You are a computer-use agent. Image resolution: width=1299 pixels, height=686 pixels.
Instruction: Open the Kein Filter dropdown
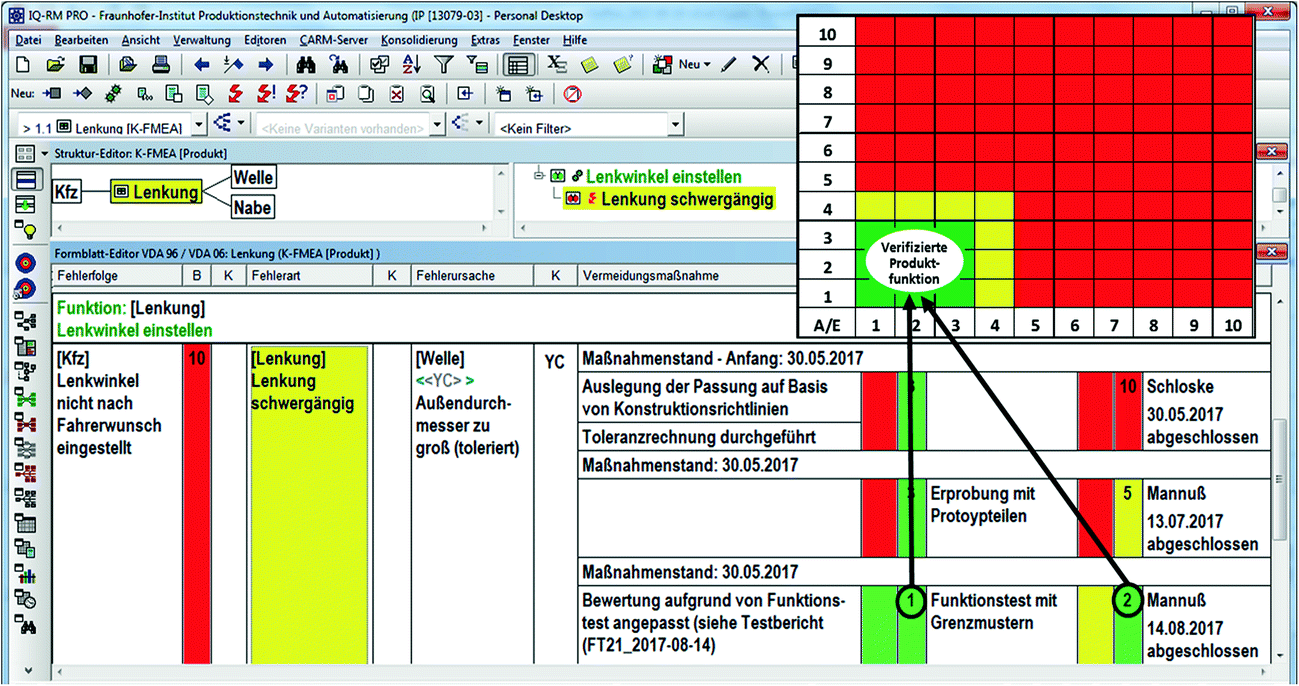coord(676,126)
